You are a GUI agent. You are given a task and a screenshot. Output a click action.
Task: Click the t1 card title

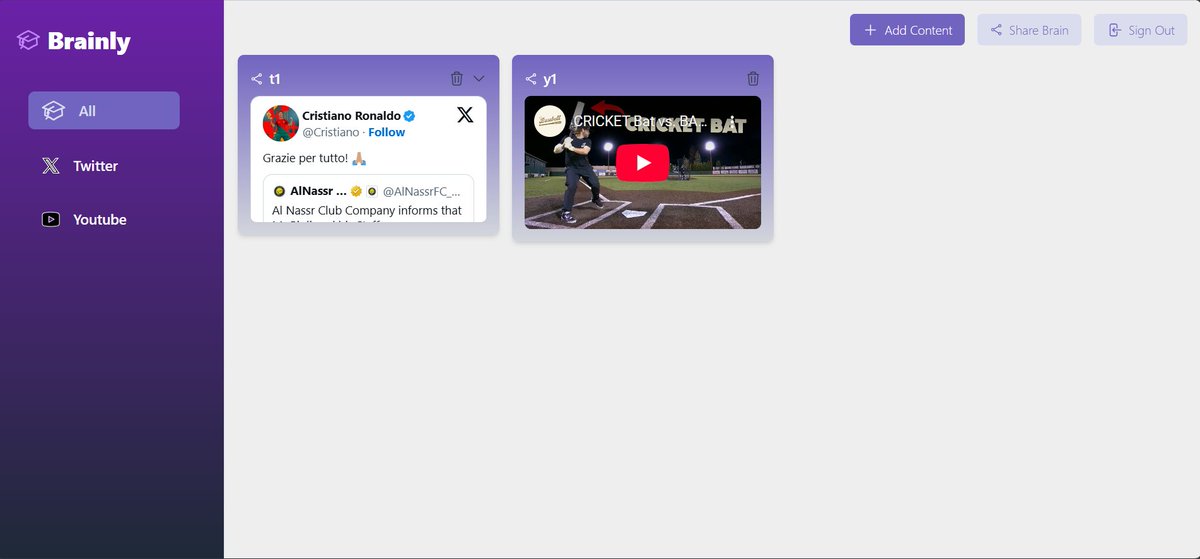[x=275, y=79]
